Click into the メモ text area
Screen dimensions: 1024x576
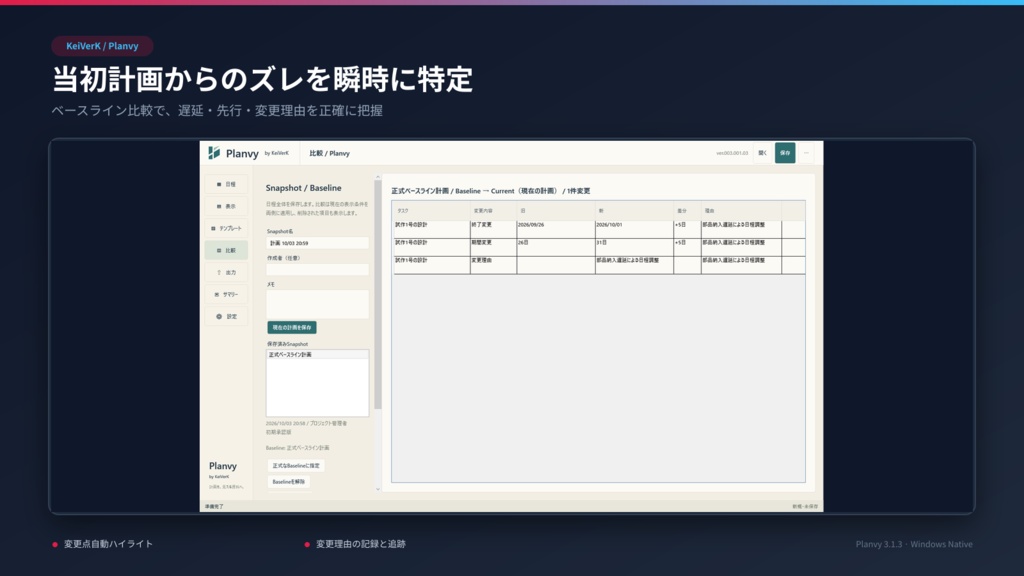(317, 304)
